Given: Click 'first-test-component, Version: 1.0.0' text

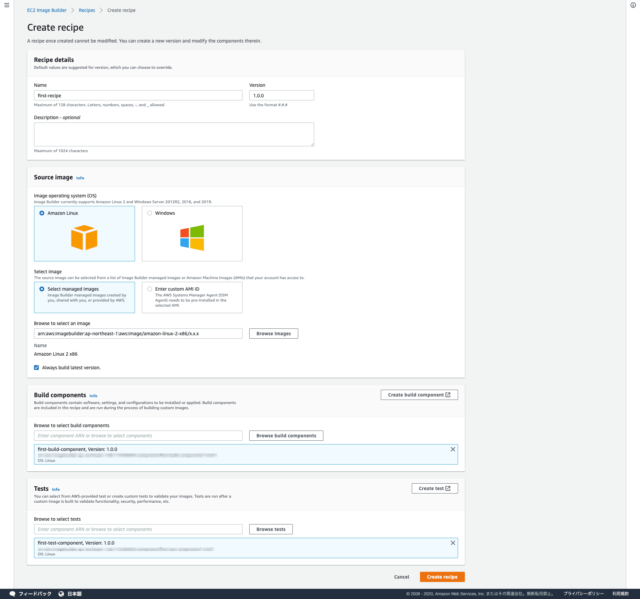Looking at the screenshot, I should coord(76,543).
